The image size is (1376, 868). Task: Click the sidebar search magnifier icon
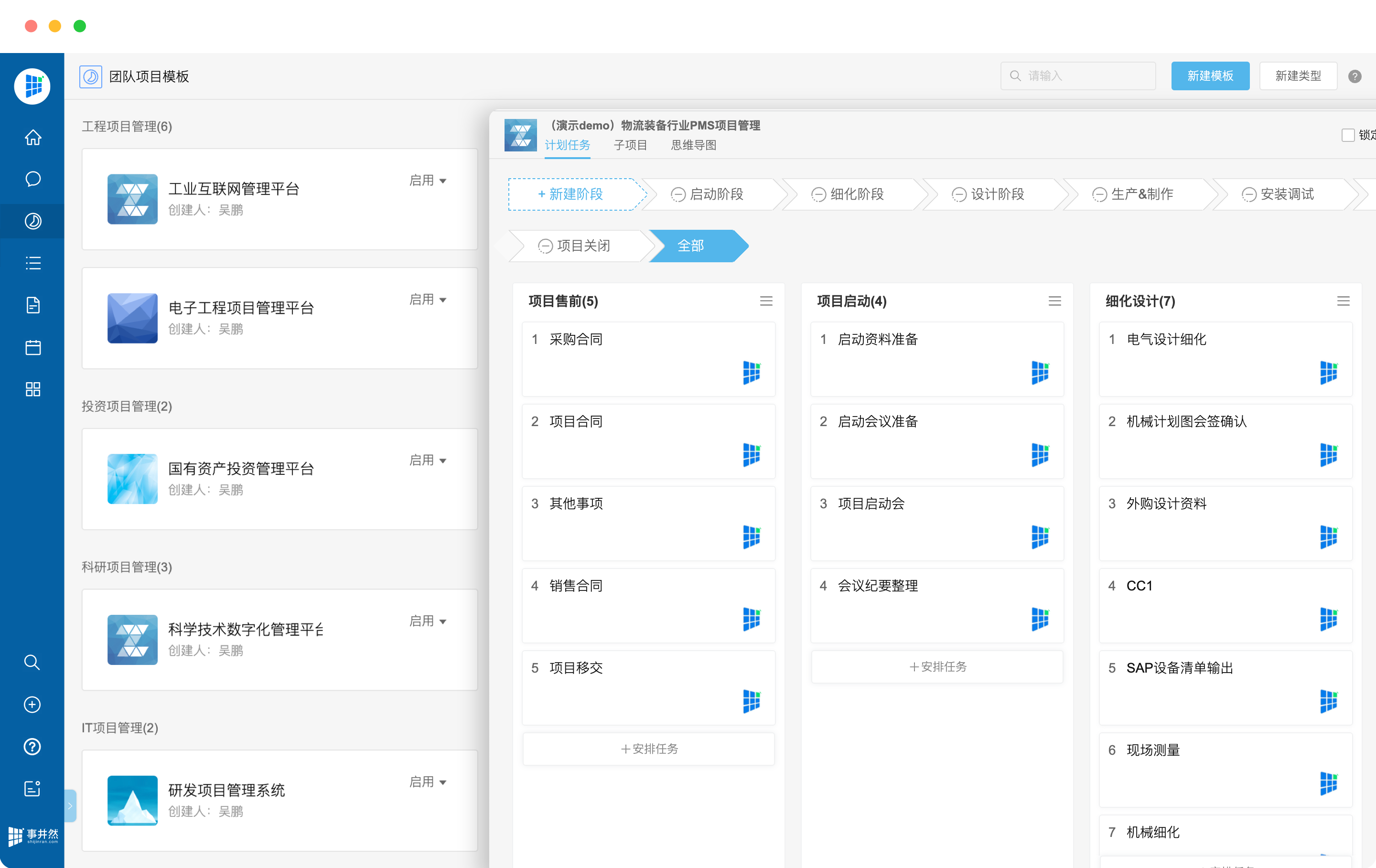32,662
